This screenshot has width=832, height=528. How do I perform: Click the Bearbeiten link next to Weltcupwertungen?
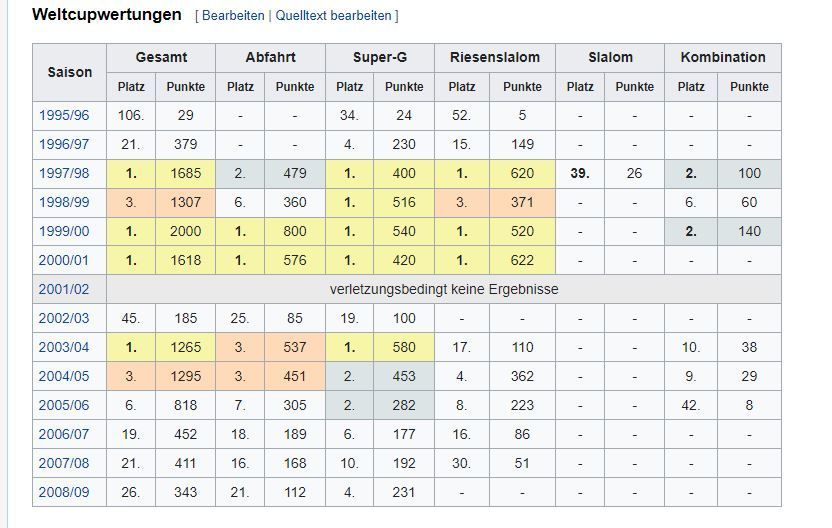tap(233, 15)
